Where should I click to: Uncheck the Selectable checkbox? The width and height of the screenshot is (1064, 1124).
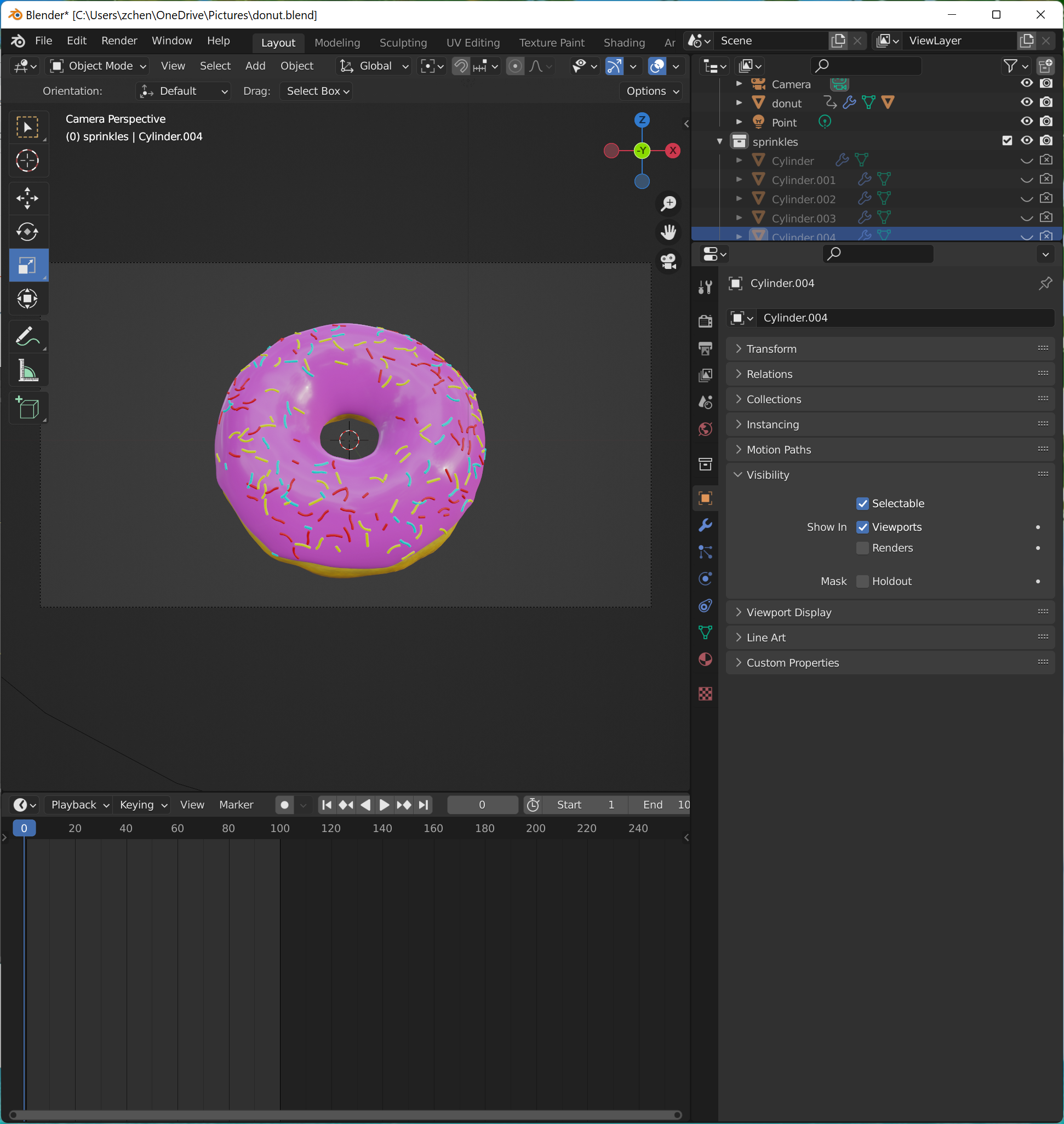tap(862, 503)
